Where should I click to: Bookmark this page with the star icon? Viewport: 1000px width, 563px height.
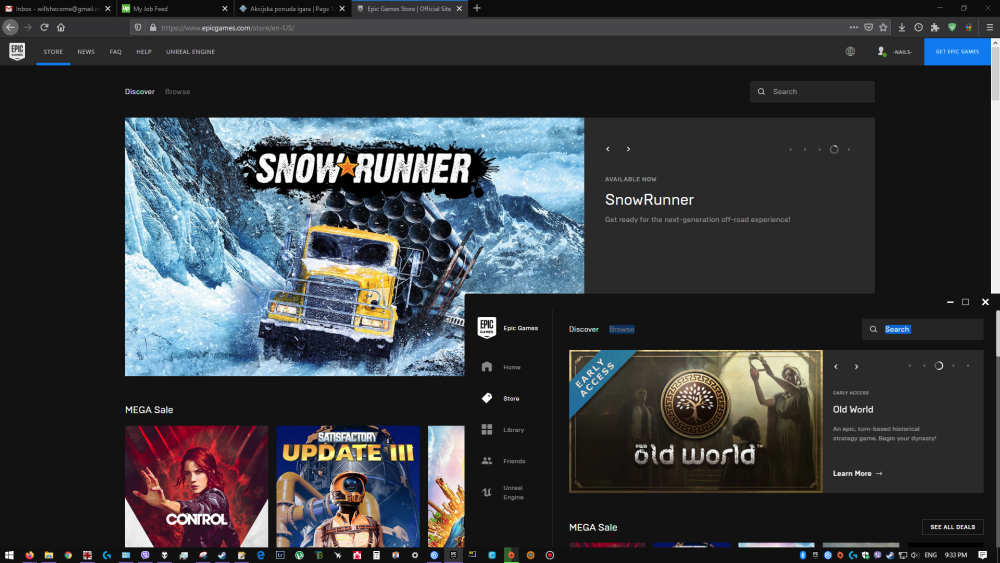tap(883, 27)
